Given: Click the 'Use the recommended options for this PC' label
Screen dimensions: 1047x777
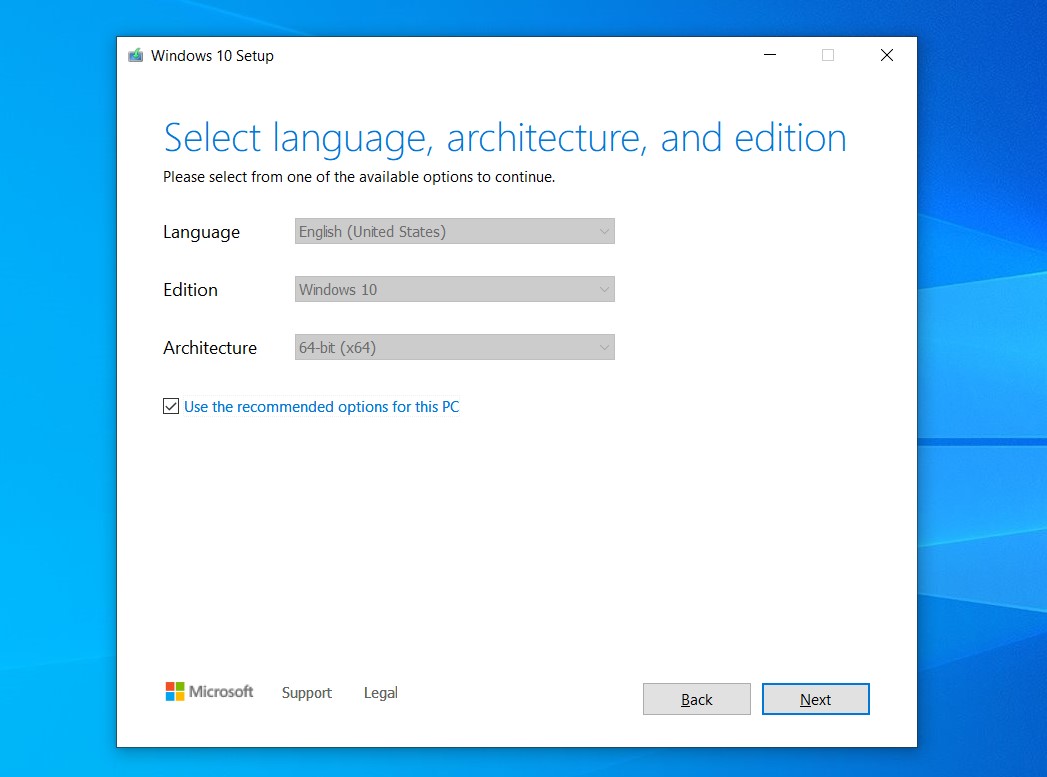Looking at the screenshot, I should pyautogui.click(x=321, y=407).
